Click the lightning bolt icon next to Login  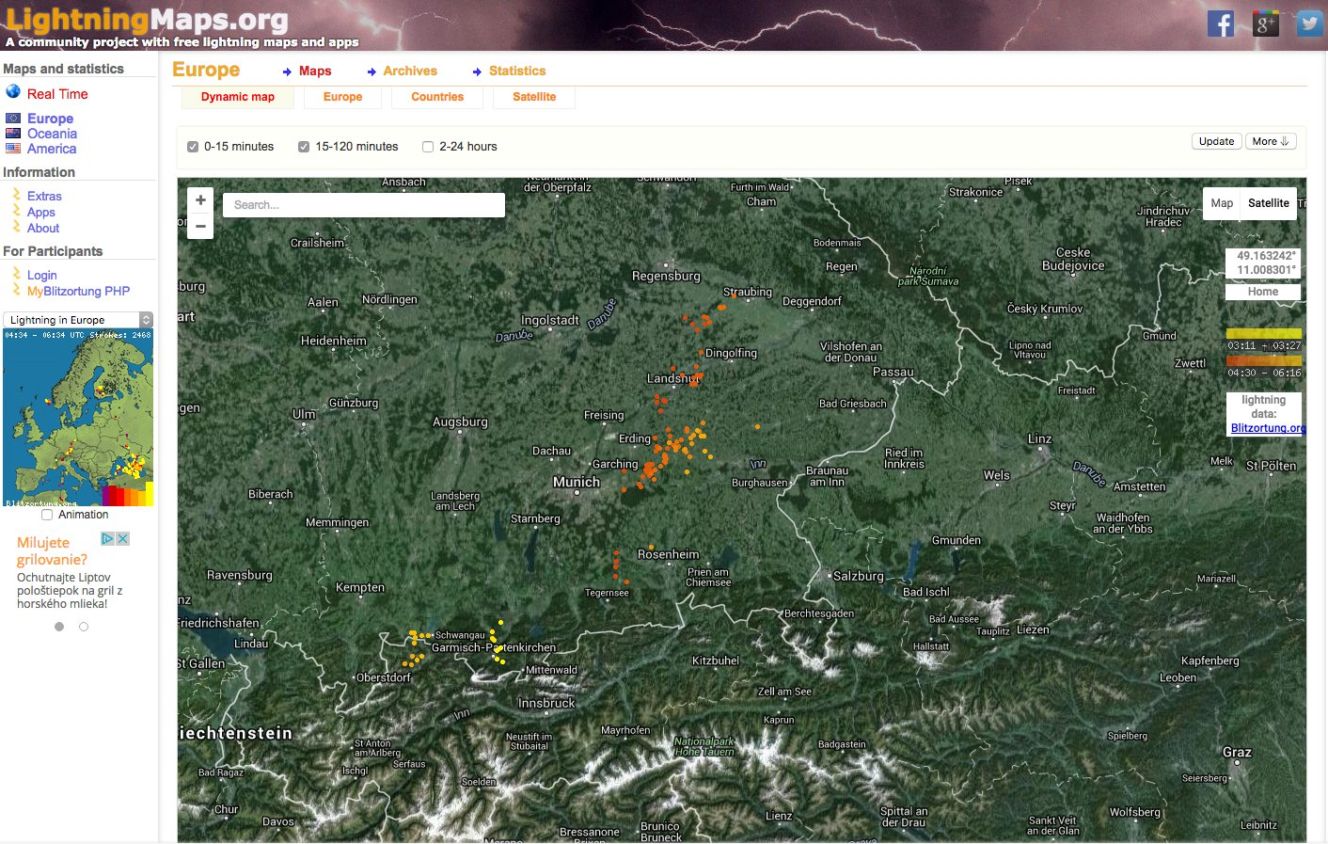[16, 274]
